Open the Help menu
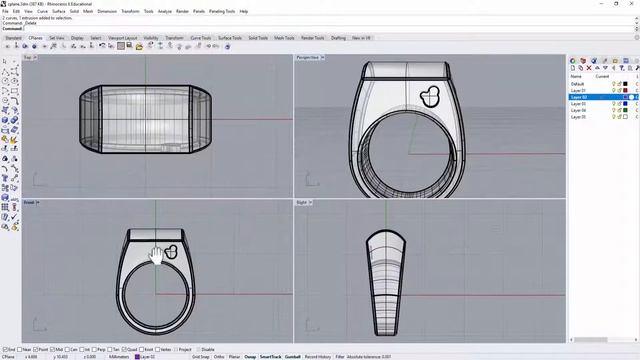The width and height of the screenshot is (640, 360). coord(244,11)
